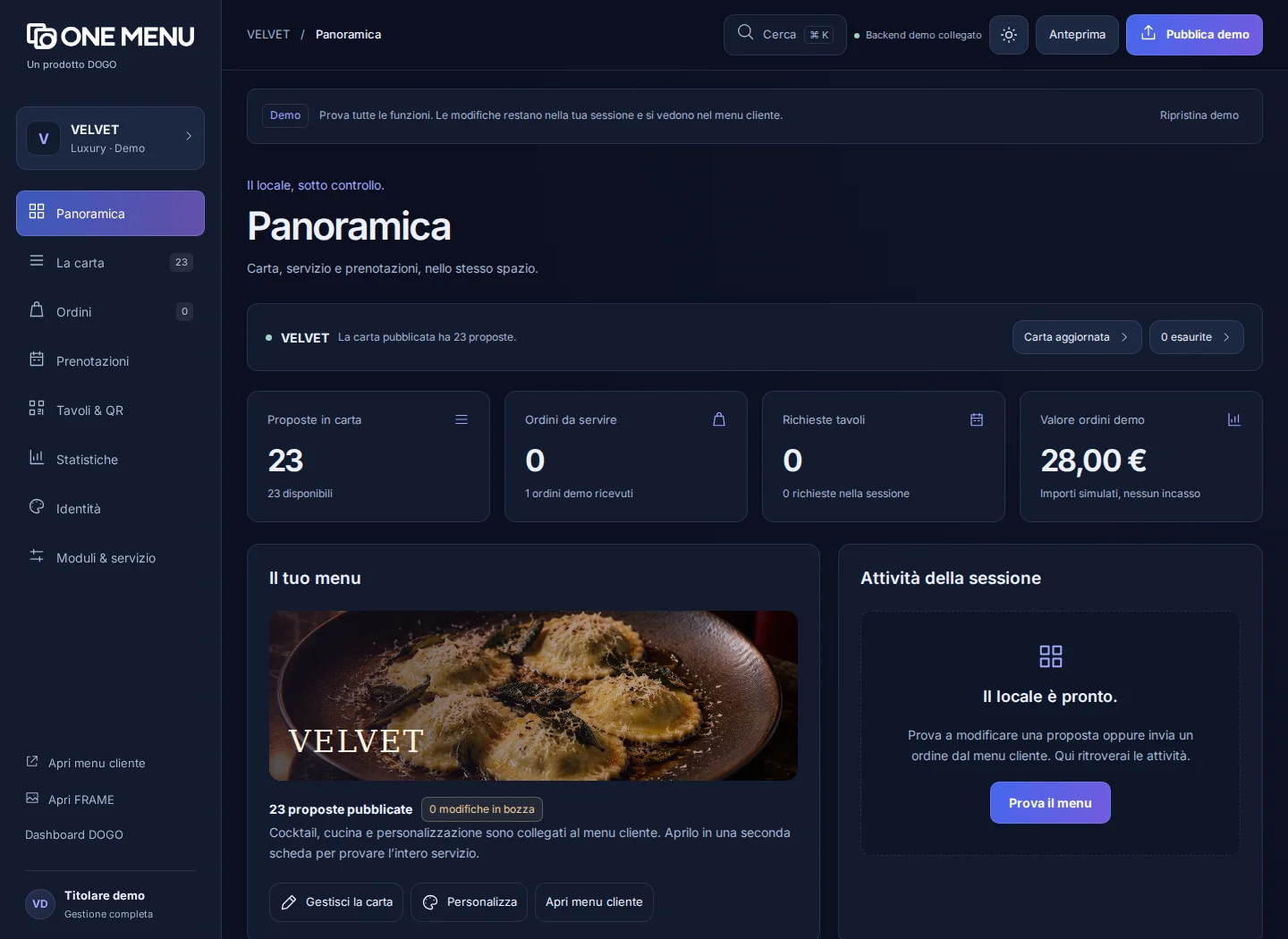Click the upload icon in Pubblica demo

[x=1148, y=33]
